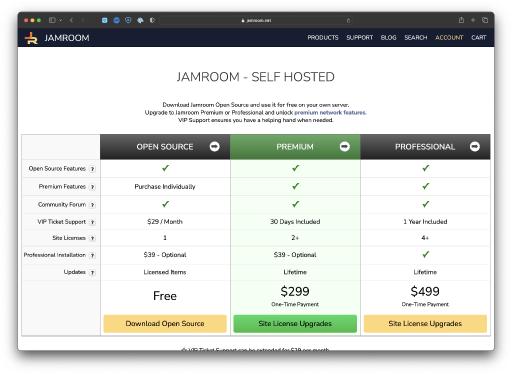Screen dimensions: 512x374
Task: Click the VIP Ticket Support row label
Action: point(62,222)
